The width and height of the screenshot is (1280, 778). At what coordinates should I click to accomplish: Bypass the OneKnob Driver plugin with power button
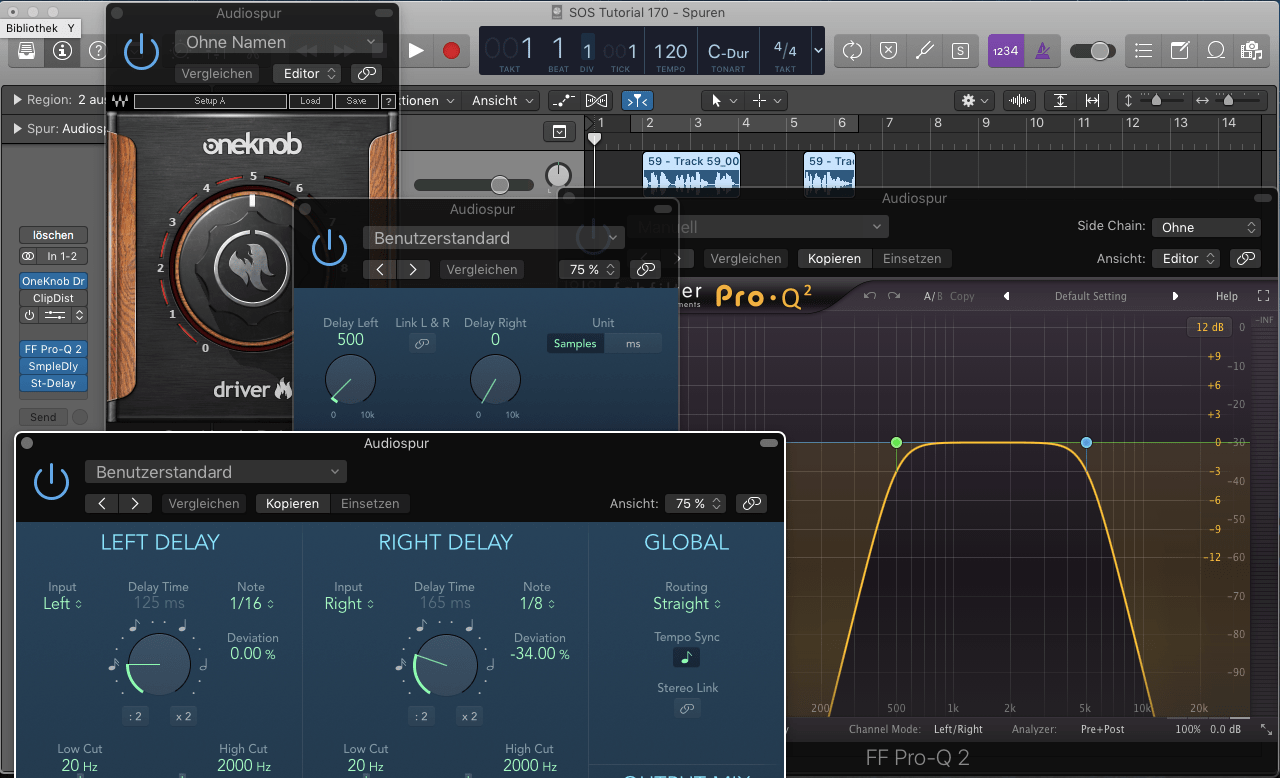141,50
